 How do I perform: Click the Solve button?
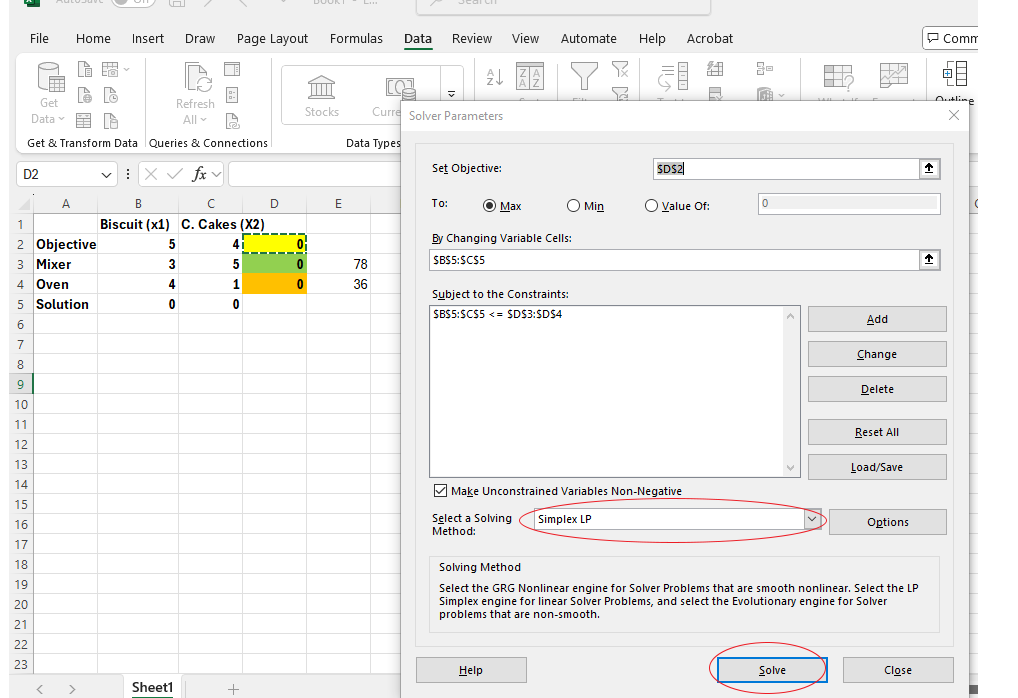(x=772, y=670)
